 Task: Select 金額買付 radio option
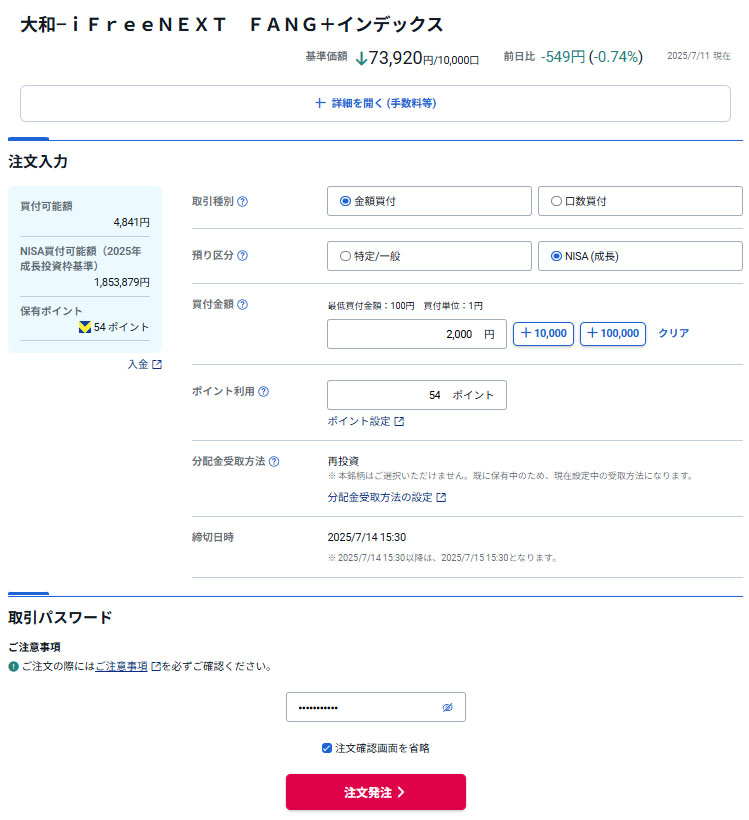tap(346, 201)
